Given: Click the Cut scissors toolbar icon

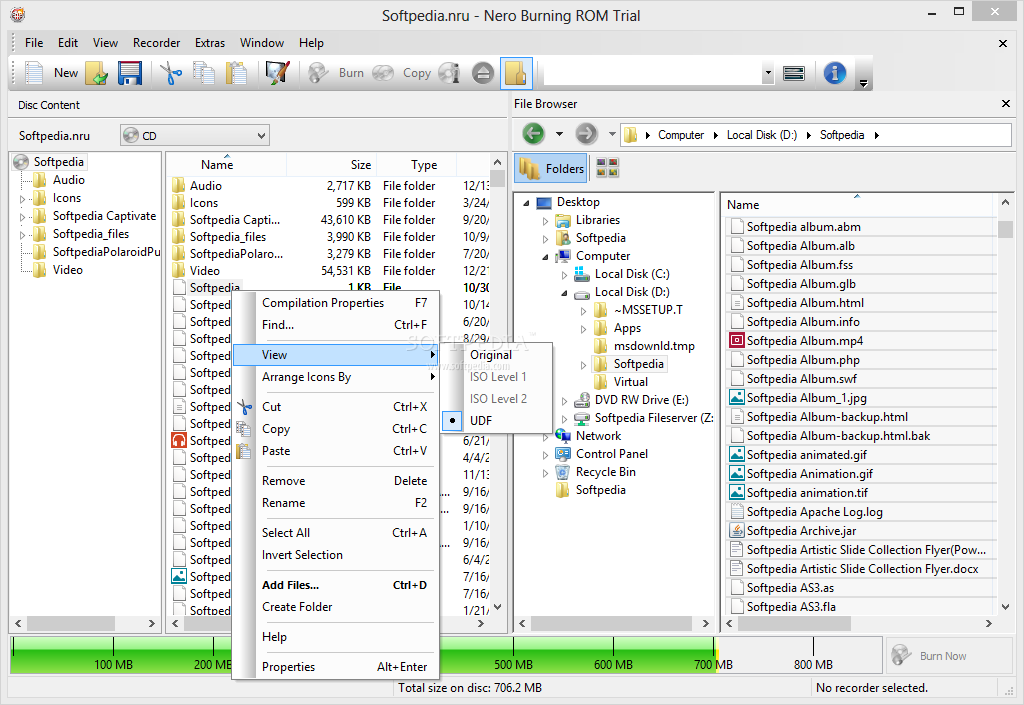Looking at the screenshot, I should (x=171, y=72).
